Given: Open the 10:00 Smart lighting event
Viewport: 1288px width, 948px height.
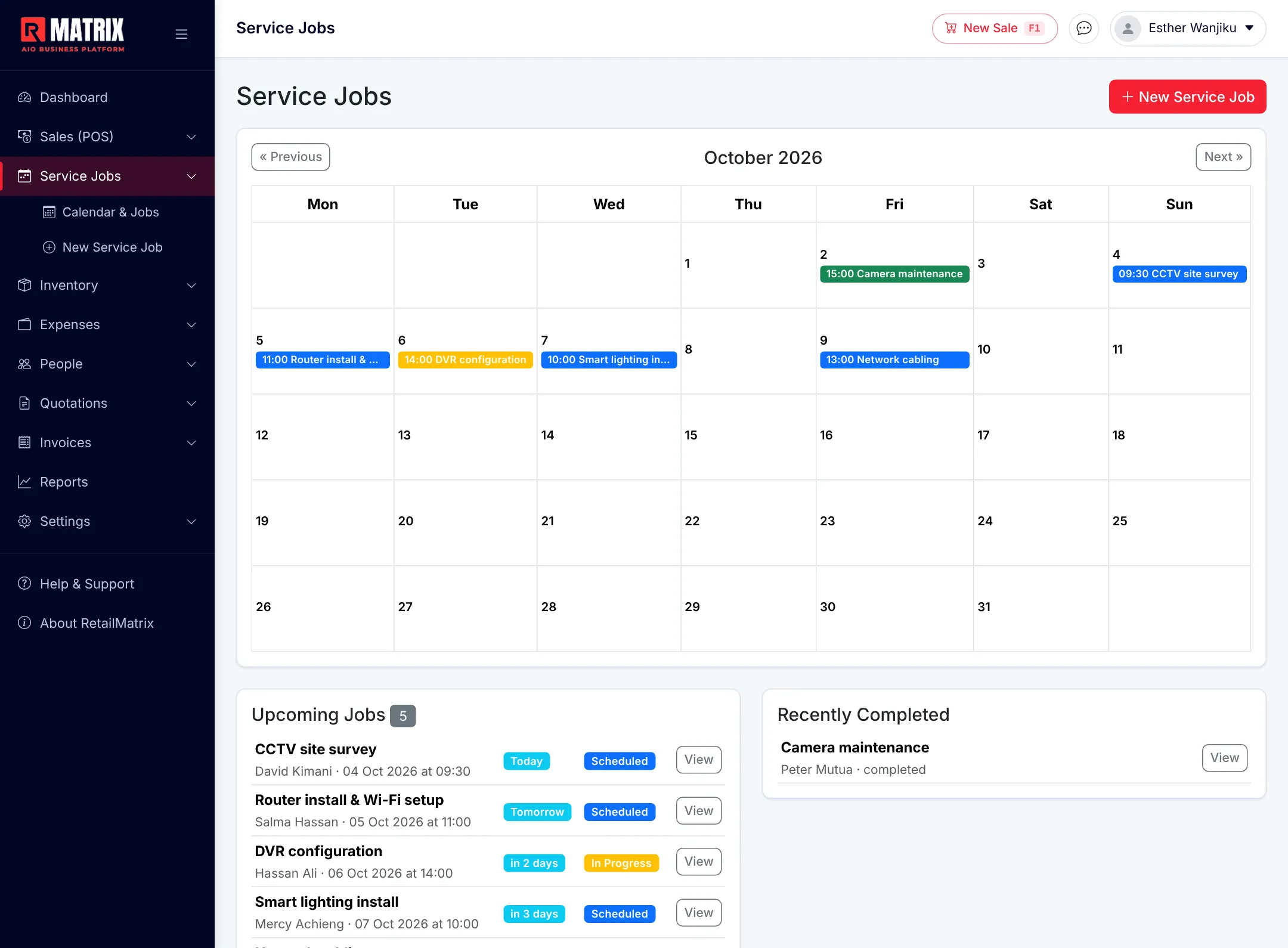Looking at the screenshot, I should point(609,360).
